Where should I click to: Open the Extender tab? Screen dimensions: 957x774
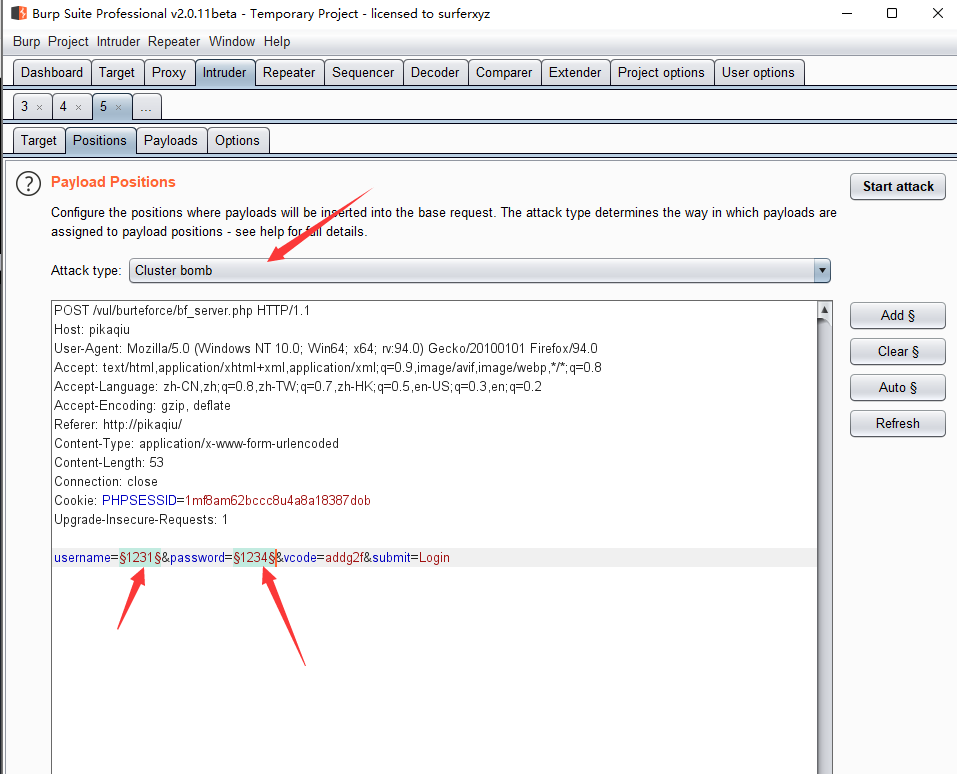pos(575,73)
